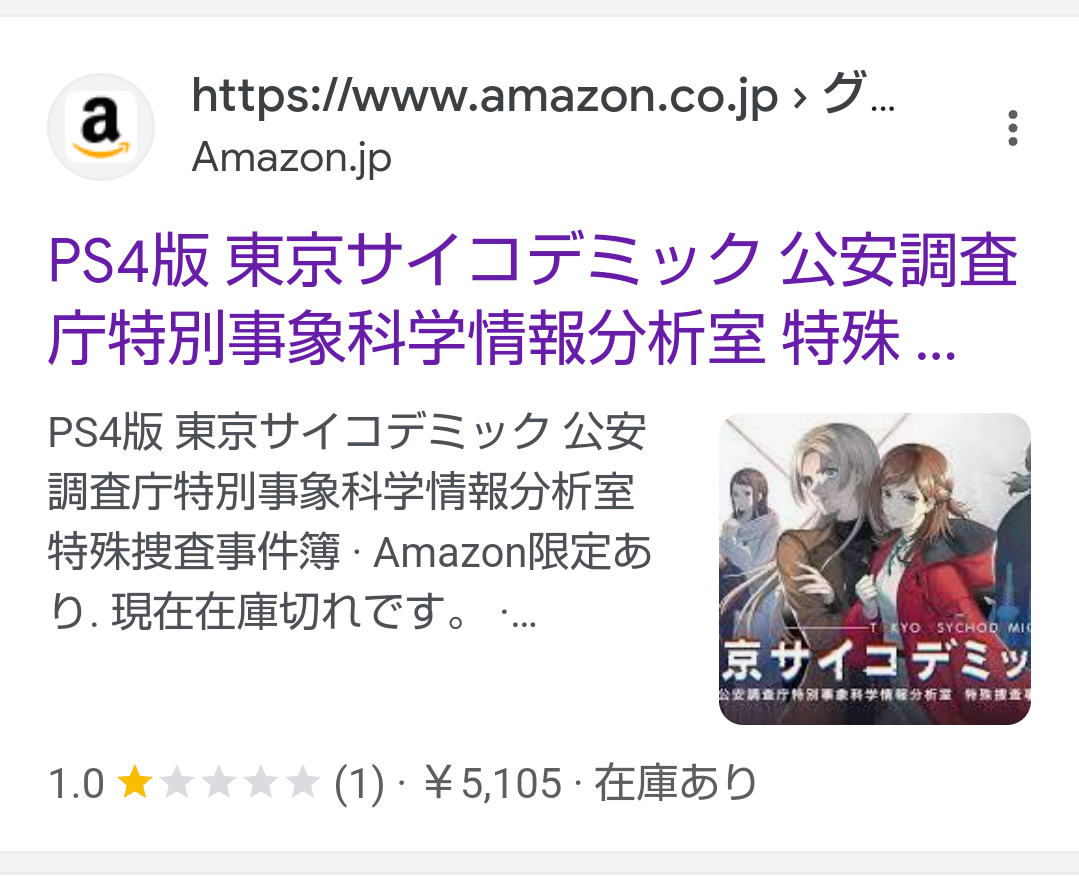Click the truncated グ… breadcrumb segment
Image resolution: width=1079 pixels, height=877 pixels.
[859, 95]
